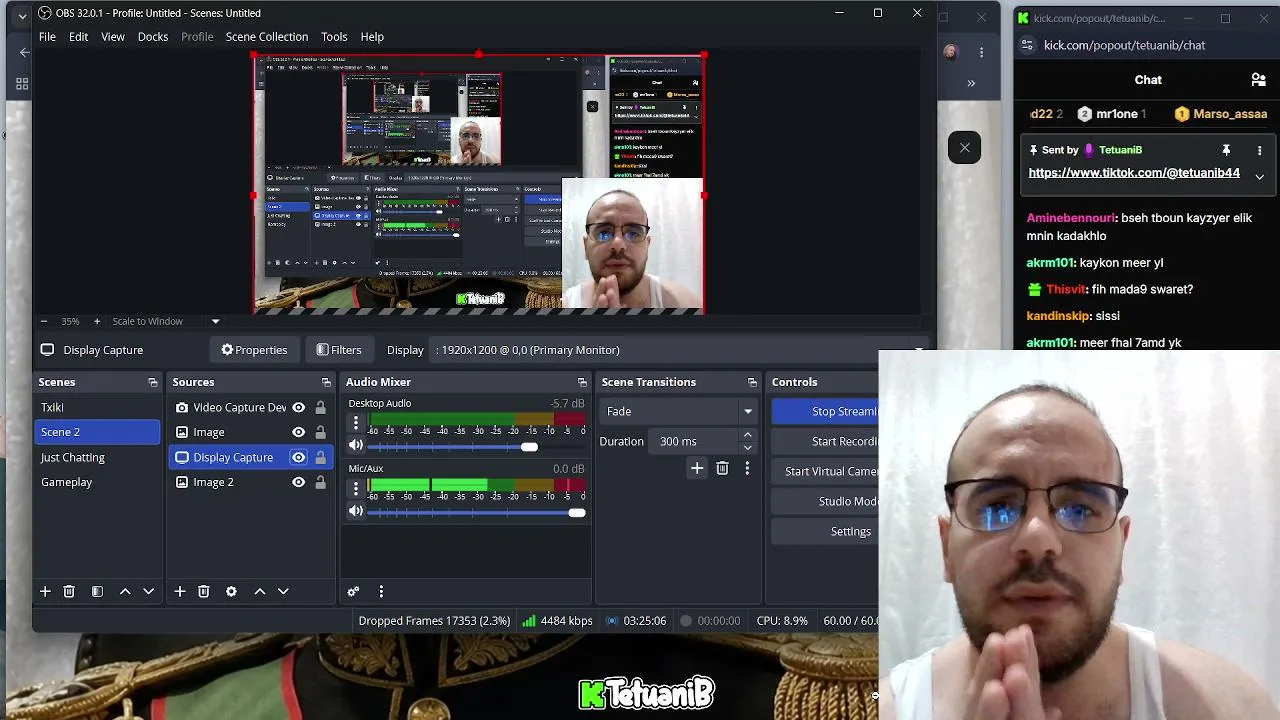
Task: Open the Tools menu
Action: (x=334, y=36)
